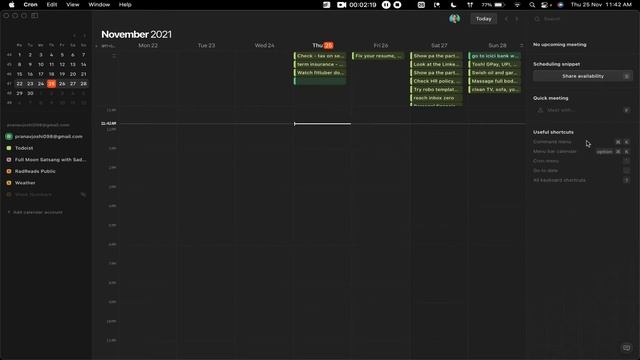Click the Quick meeting start icon

point(627,110)
